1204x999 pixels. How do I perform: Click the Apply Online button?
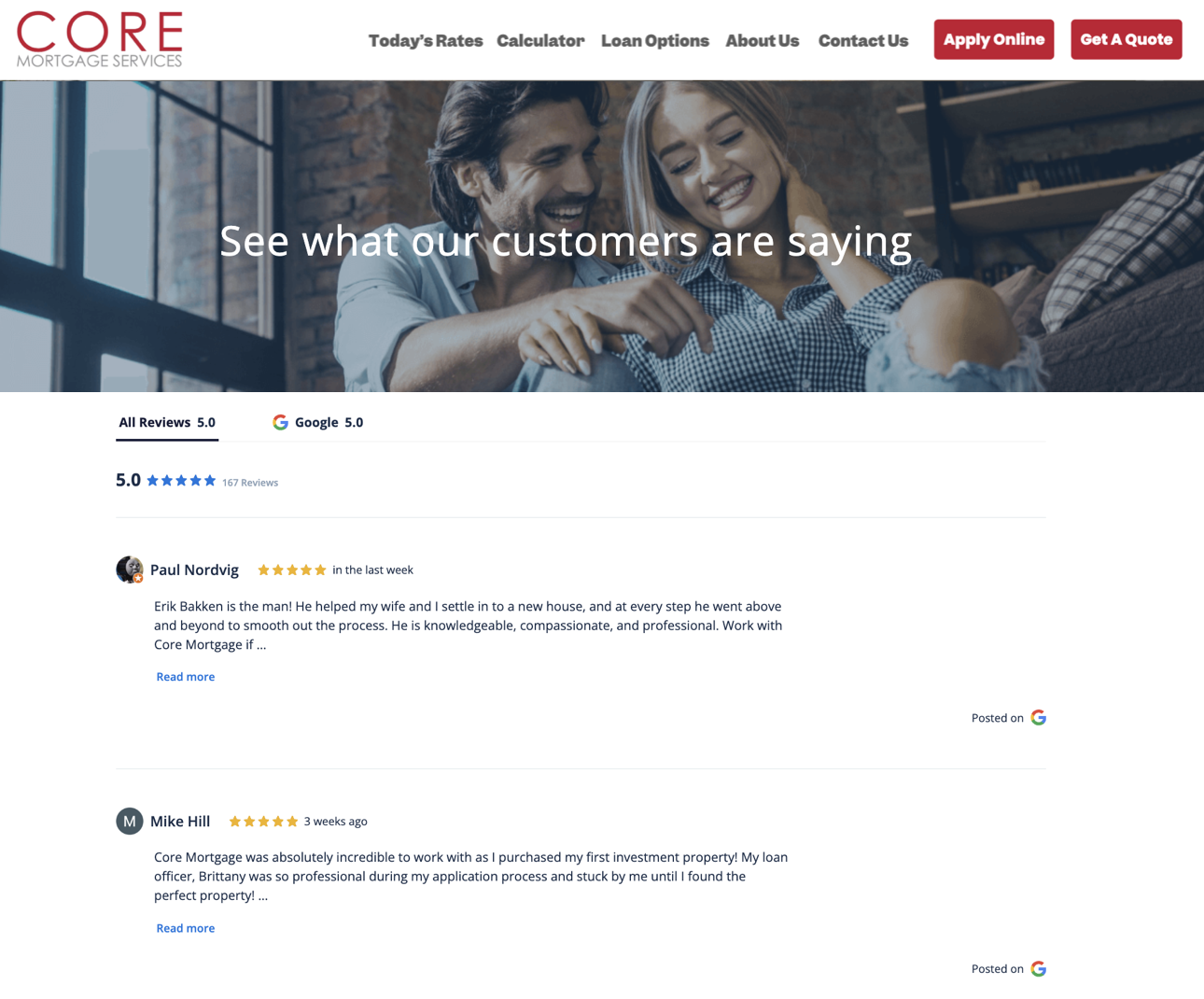click(994, 39)
